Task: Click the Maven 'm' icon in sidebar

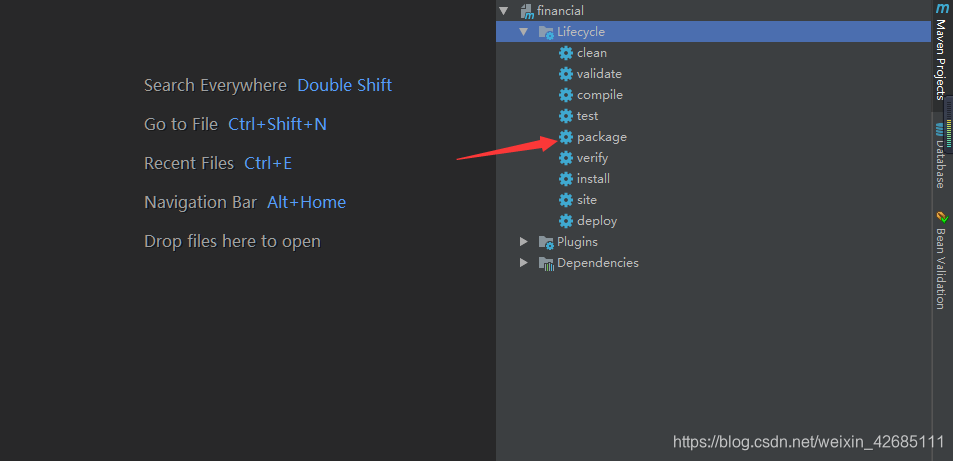Action: [941, 9]
